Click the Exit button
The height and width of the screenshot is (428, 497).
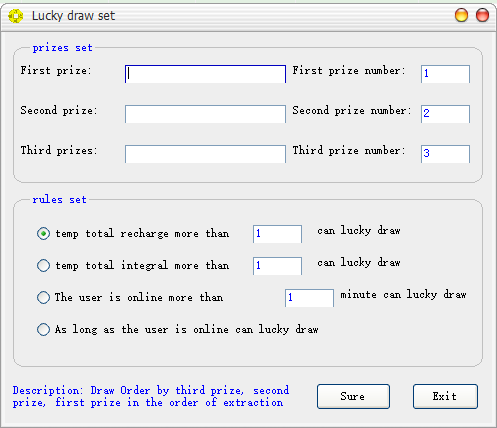pyautogui.click(x=445, y=396)
